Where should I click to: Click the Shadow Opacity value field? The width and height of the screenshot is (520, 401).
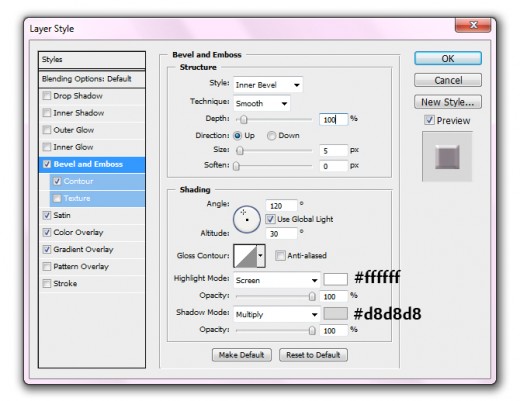click(334, 331)
